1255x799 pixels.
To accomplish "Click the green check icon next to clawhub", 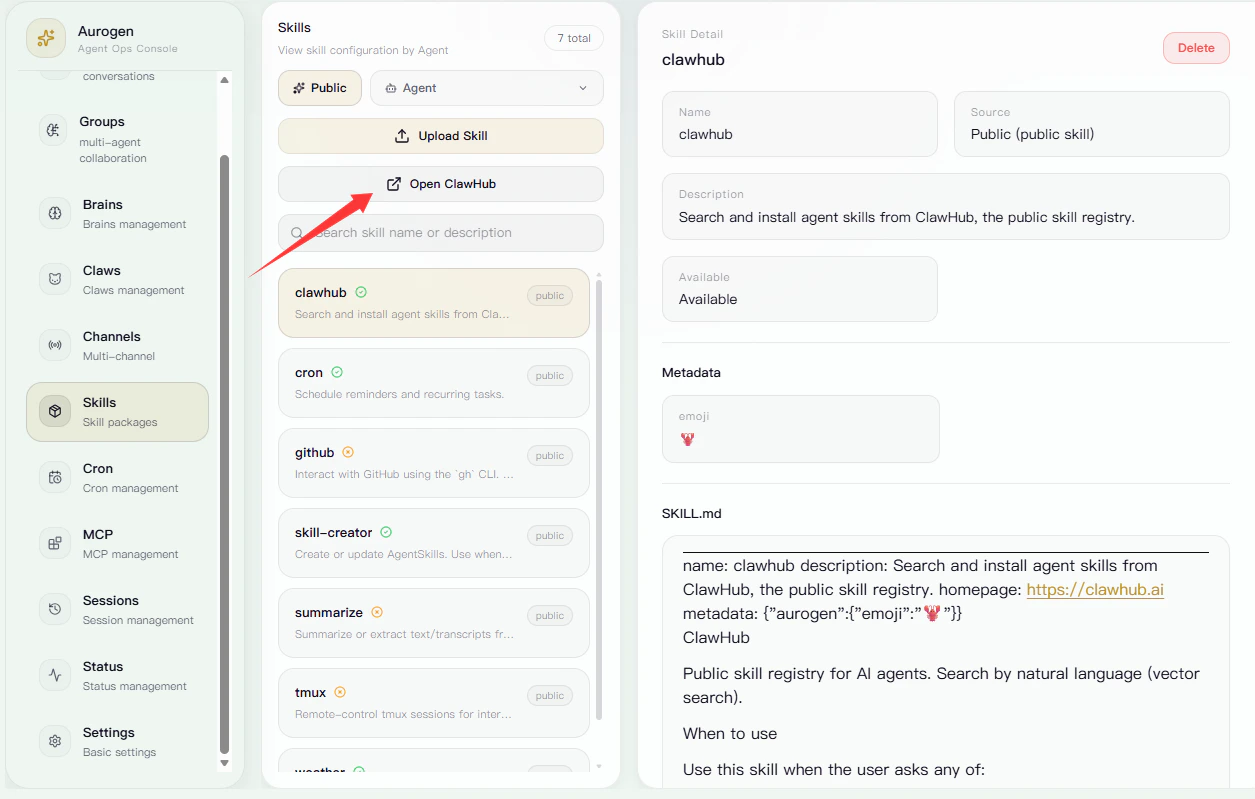I will click(x=361, y=292).
